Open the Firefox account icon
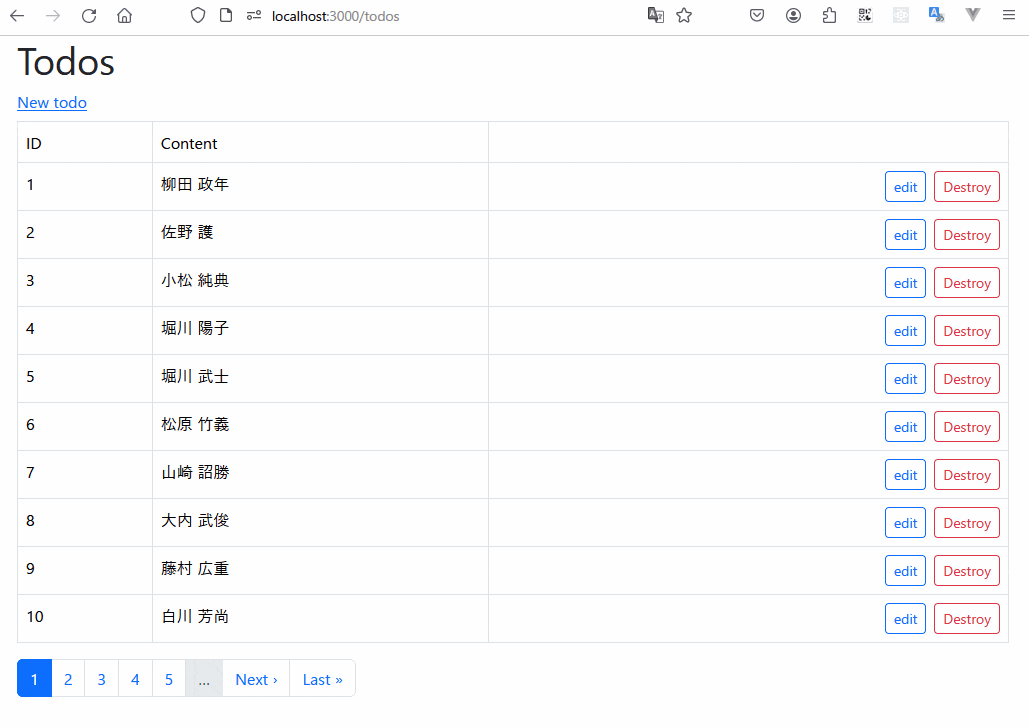Viewport: 1029px width, 728px height. (x=793, y=16)
